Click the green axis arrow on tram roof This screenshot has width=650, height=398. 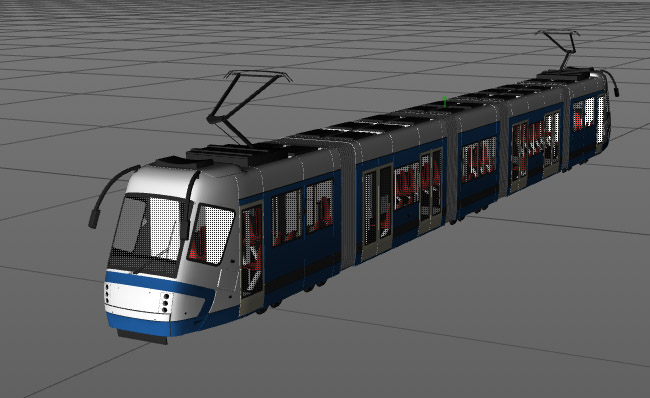pos(445,102)
